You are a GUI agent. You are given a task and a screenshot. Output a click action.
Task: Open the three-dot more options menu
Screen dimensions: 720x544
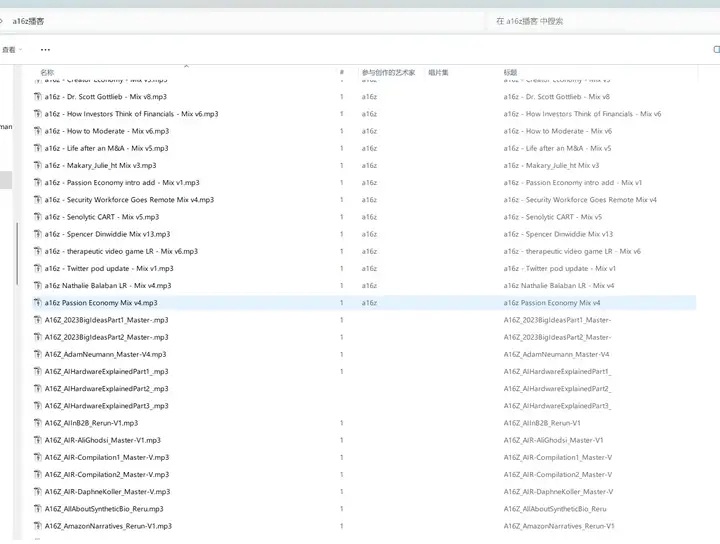point(45,50)
